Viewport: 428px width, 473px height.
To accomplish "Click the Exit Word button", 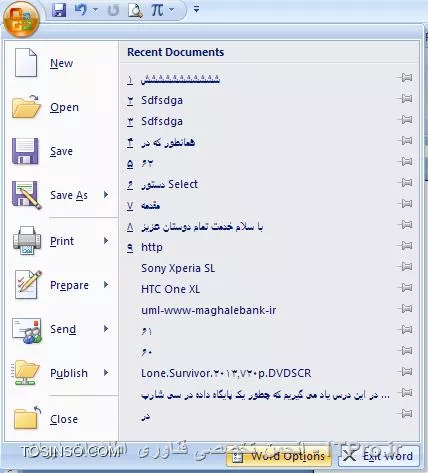I will point(379,456).
